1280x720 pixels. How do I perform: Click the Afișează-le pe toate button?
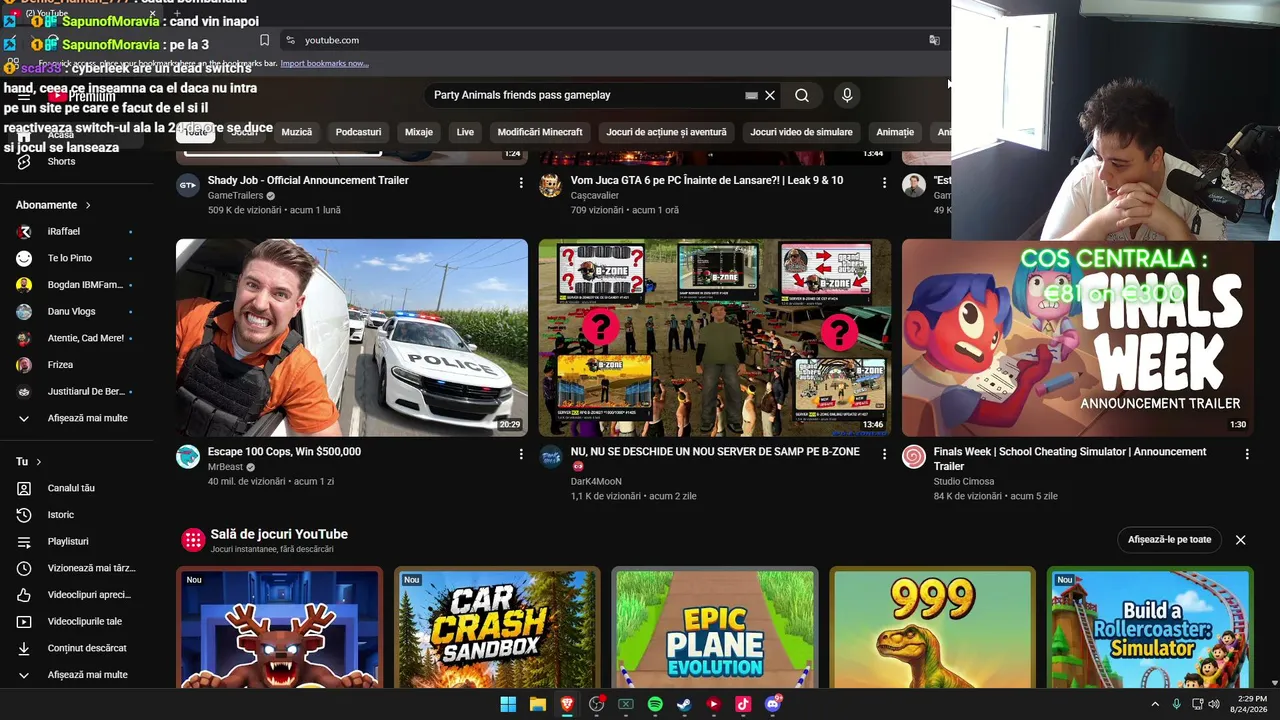(x=1169, y=540)
